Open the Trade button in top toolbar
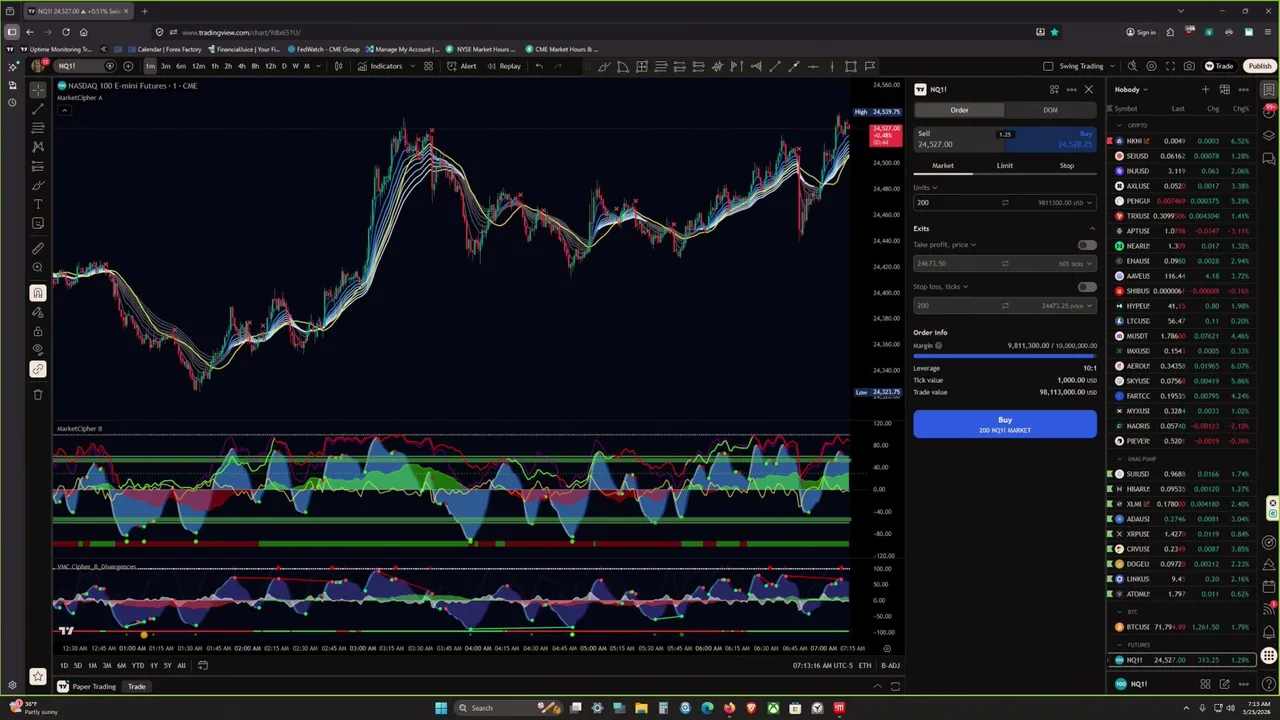 click(x=1219, y=66)
